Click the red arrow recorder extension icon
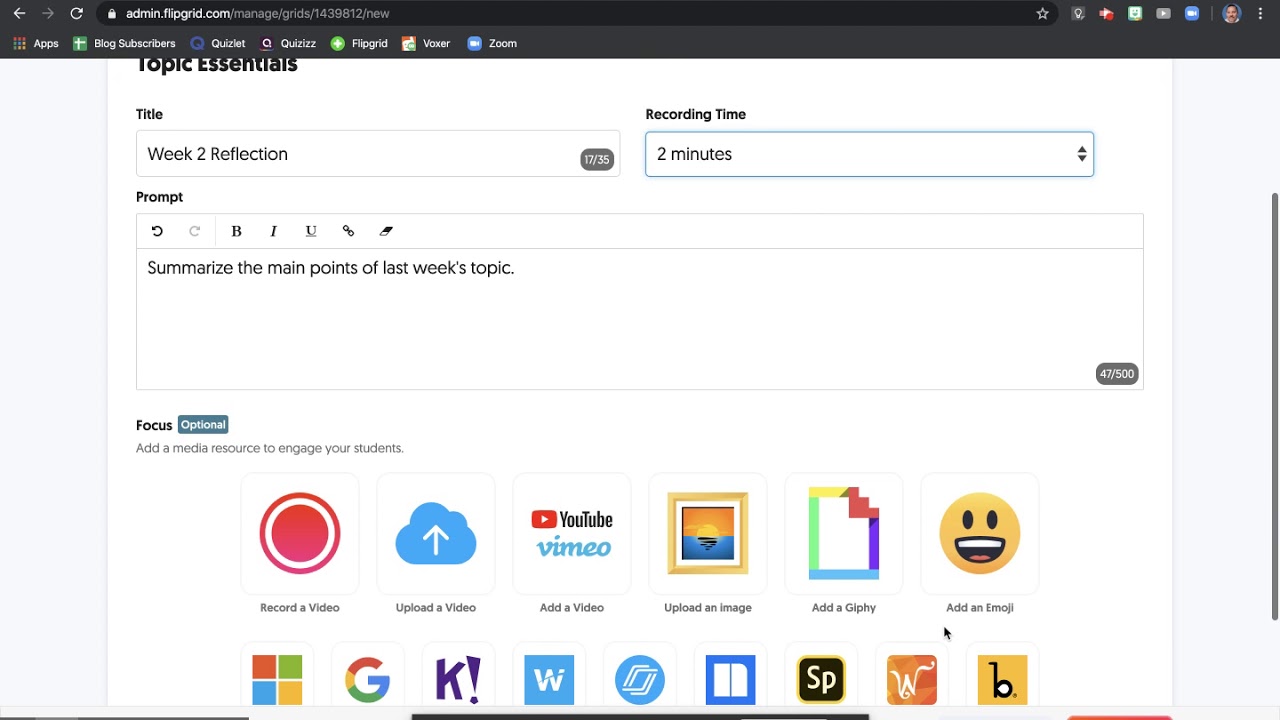The width and height of the screenshot is (1280, 720). (1106, 14)
